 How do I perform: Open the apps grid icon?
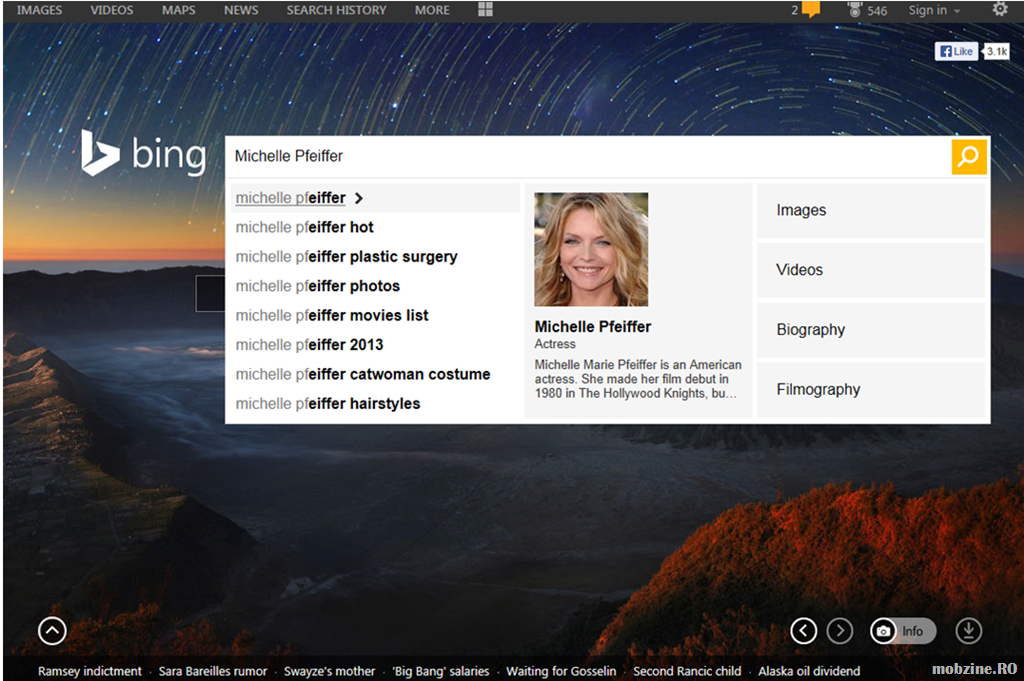coord(485,10)
